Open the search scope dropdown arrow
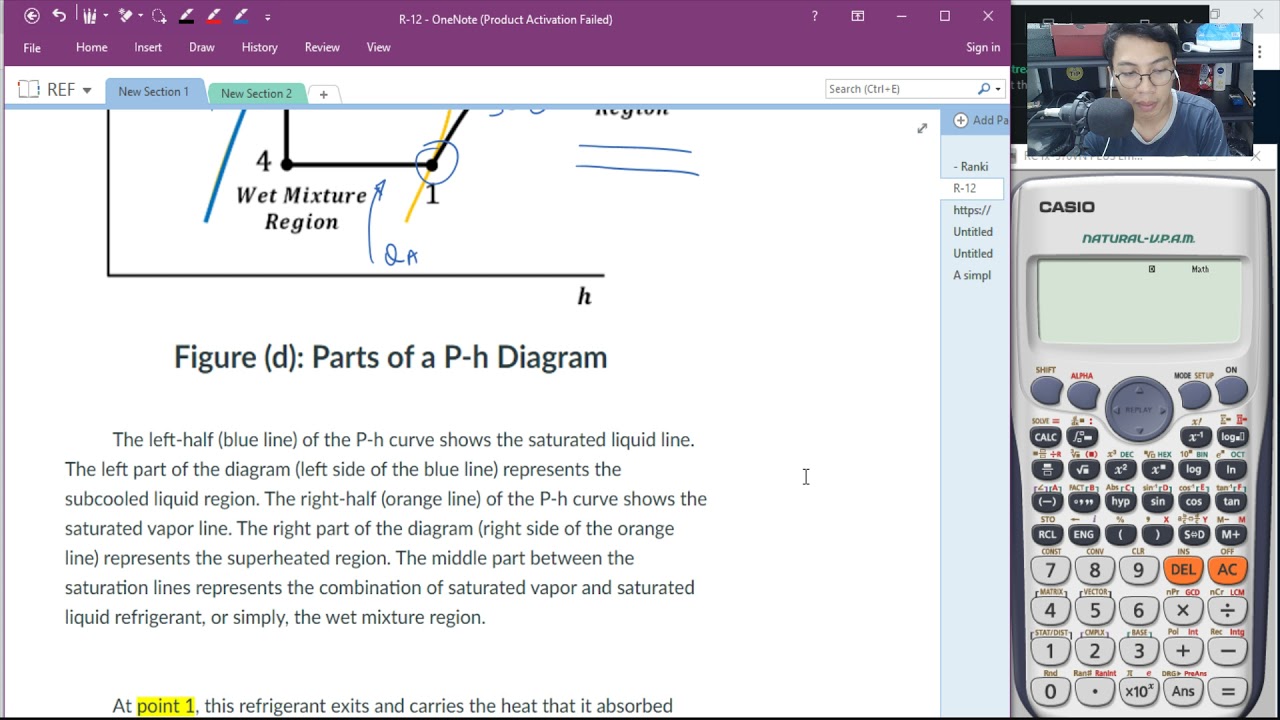The width and height of the screenshot is (1280, 720). [x=998, y=89]
